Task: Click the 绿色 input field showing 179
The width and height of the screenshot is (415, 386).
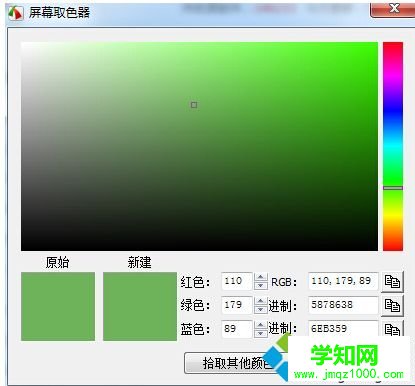Action: (237, 305)
